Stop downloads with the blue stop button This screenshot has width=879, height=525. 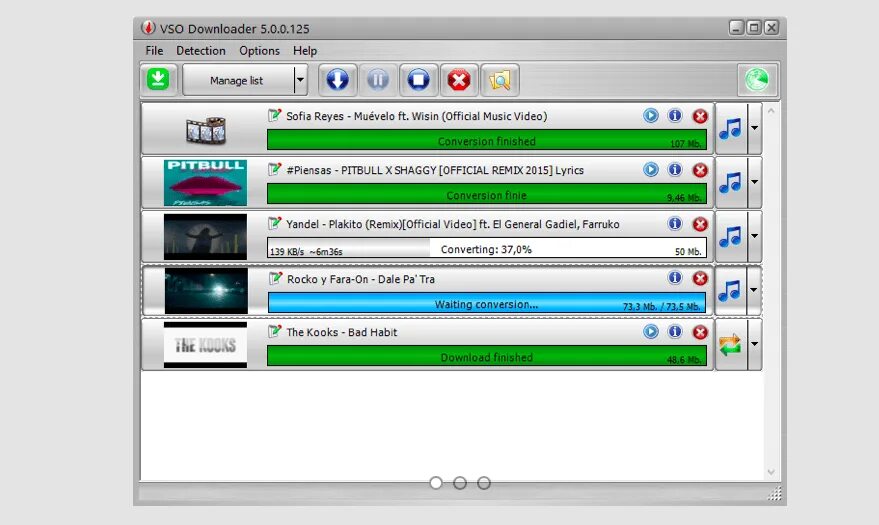[418, 80]
